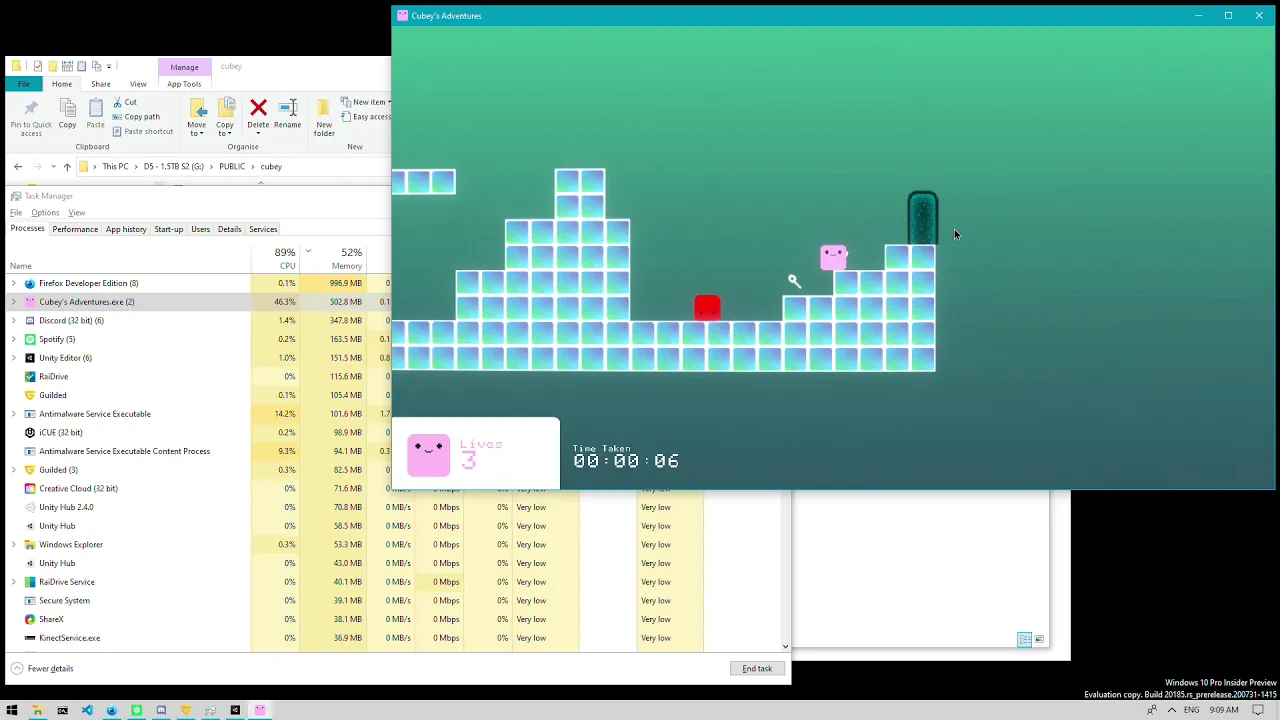Click the New folder icon
Viewport: 1280px width, 720px height.
pyautogui.click(x=324, y=108)
